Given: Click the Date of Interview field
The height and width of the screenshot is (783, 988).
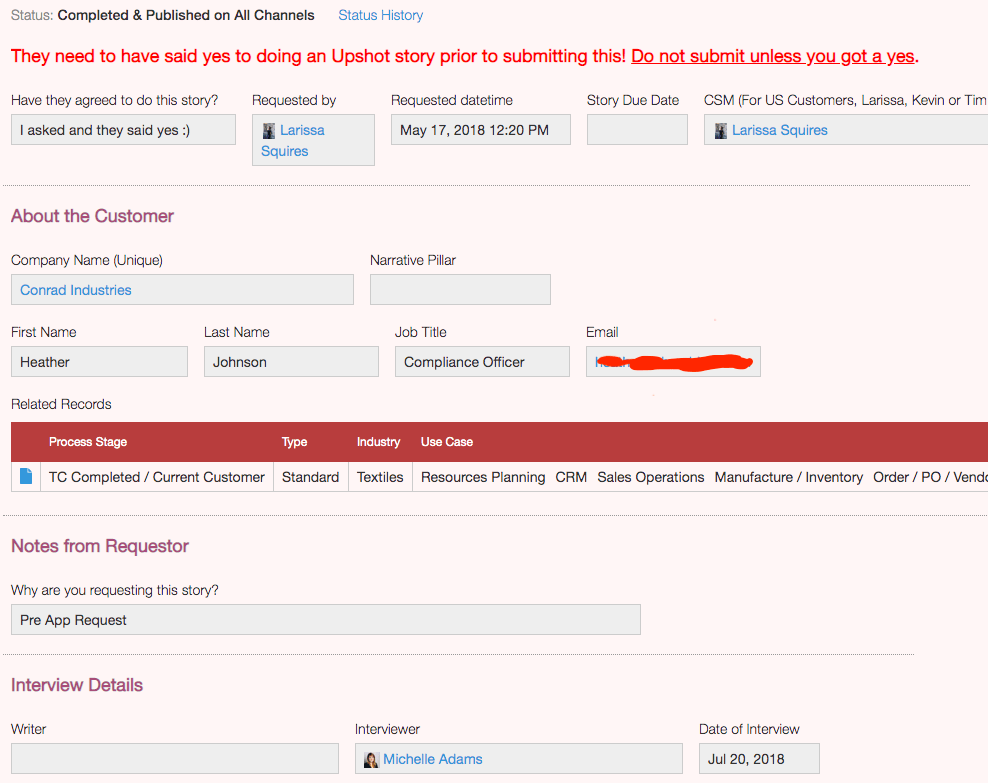Looking at the screenshot, I should tap(759, 759).
